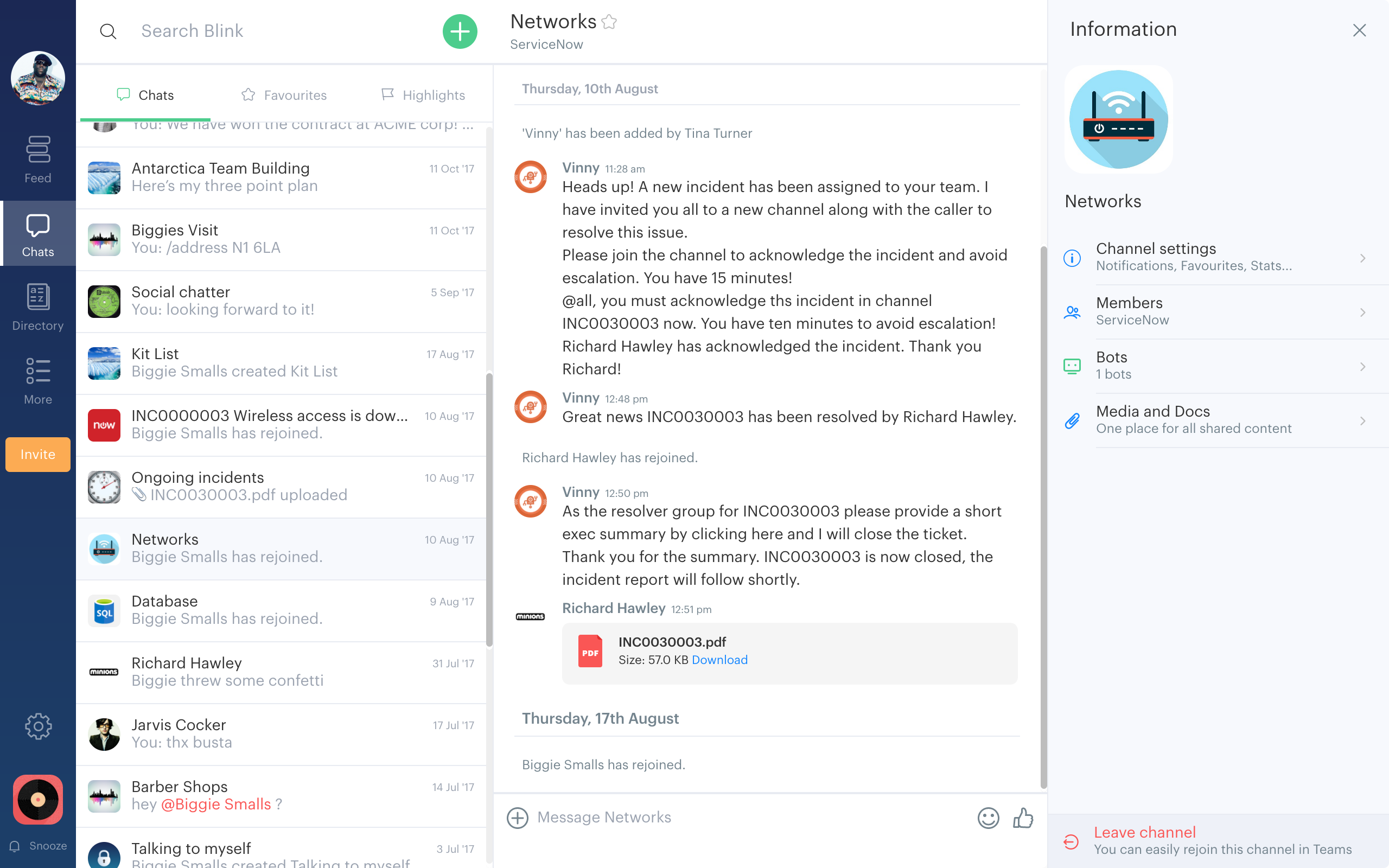Open the emoji picker smiley icon
This screenshot has width=1389, height=868.
click(x=988, y=818)
